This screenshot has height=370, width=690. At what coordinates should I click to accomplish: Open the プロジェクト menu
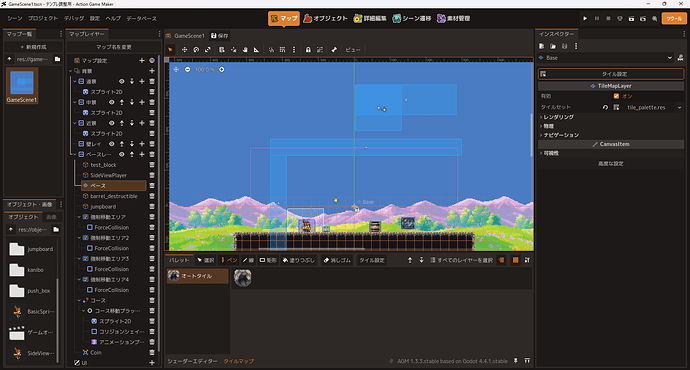tap(43, 18)
